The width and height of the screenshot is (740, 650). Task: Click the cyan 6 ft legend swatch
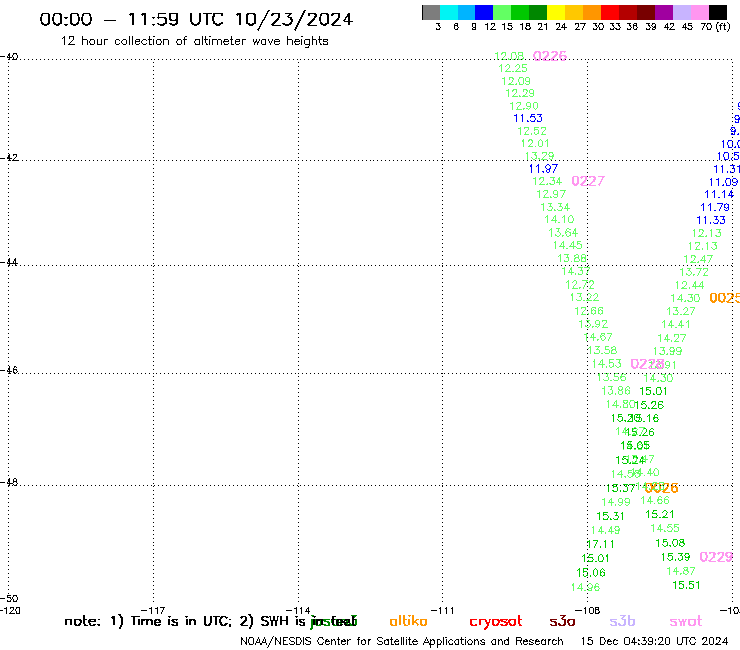(x=449, y=12)
